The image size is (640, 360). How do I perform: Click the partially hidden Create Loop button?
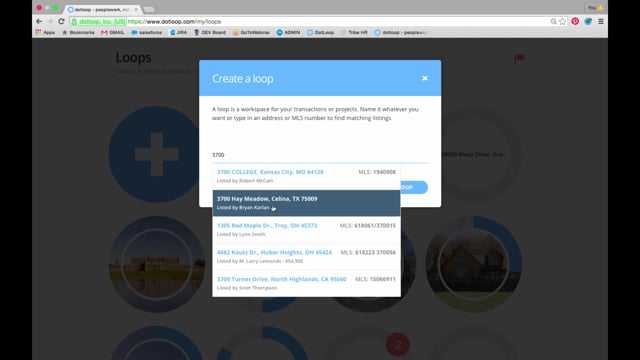click(x=414, y=187)
